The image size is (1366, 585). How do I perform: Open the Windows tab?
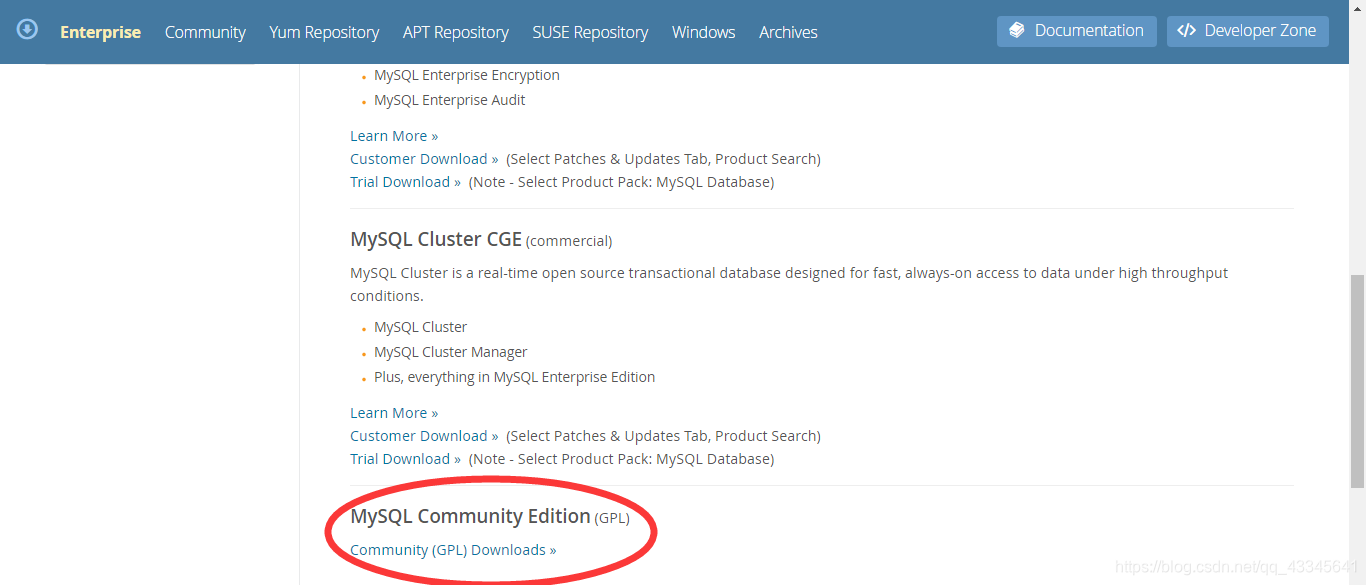[x=704, y=32]
